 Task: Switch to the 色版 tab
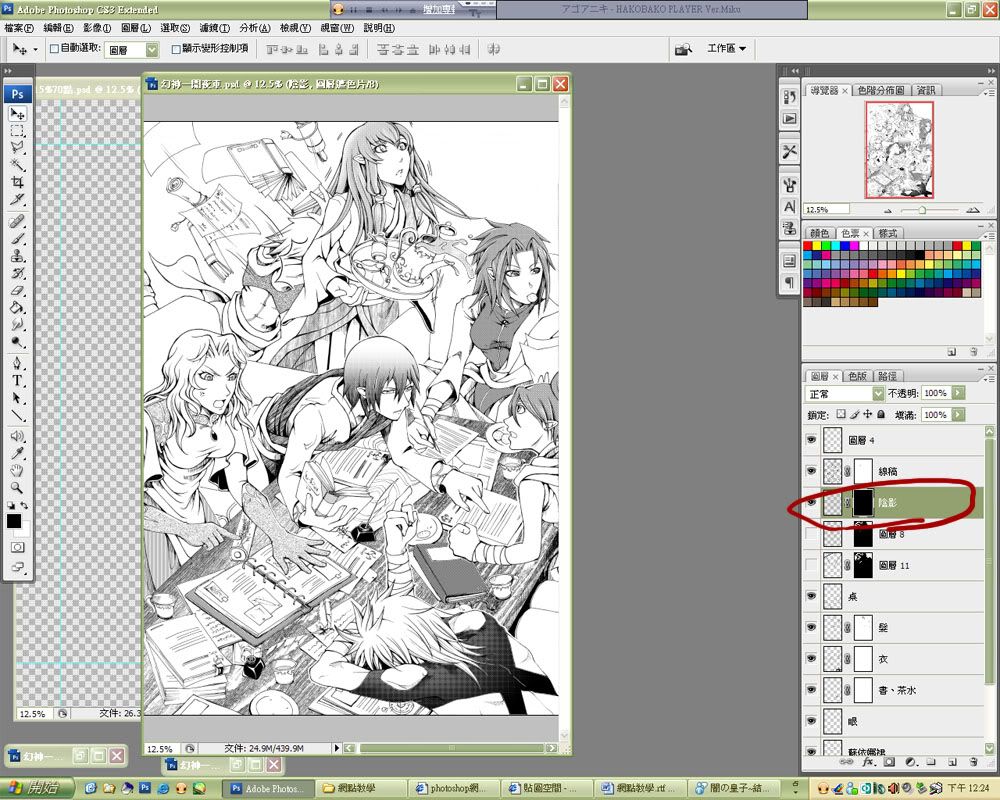point(858,376)
